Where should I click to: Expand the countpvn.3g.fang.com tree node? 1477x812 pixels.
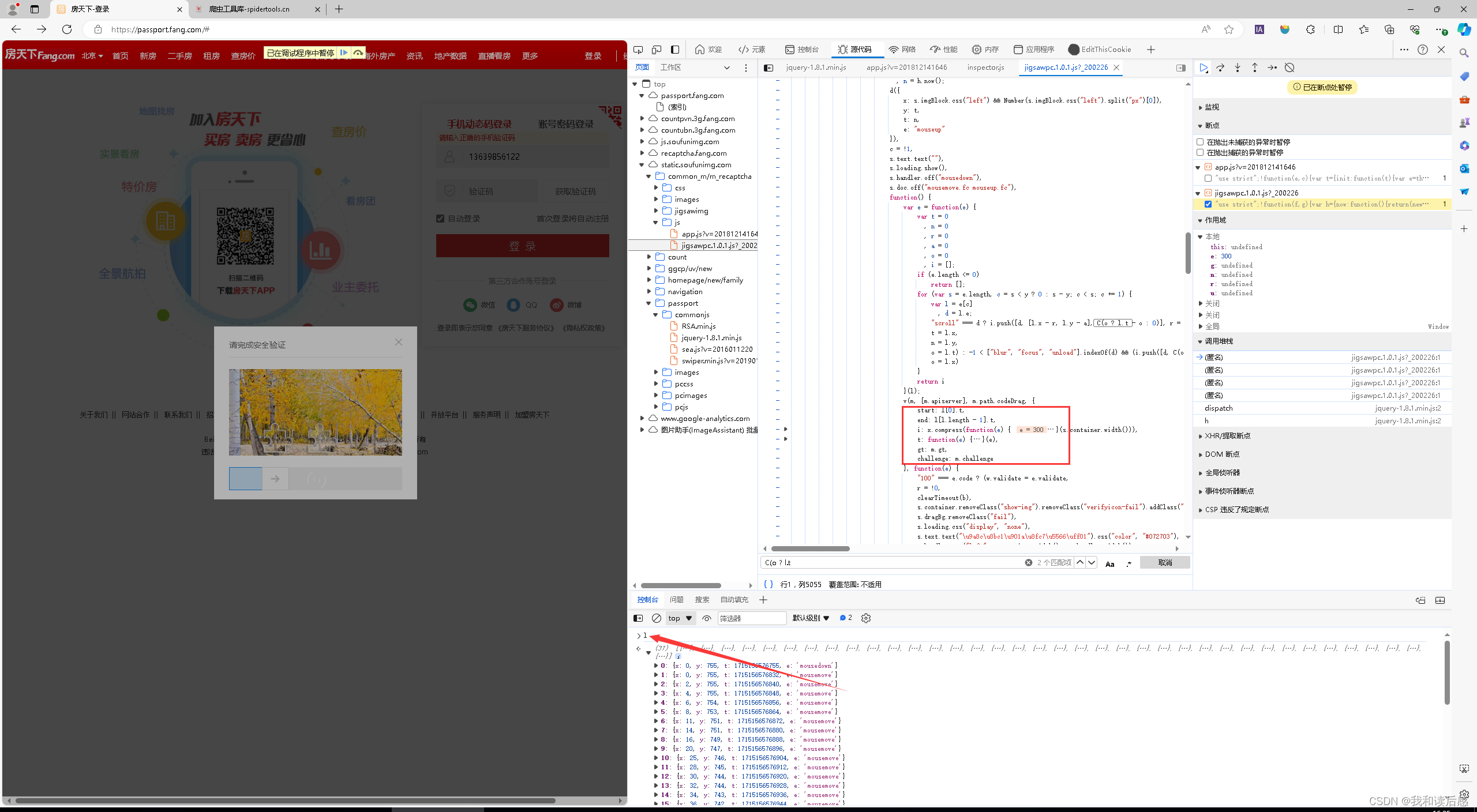point(642,119)
